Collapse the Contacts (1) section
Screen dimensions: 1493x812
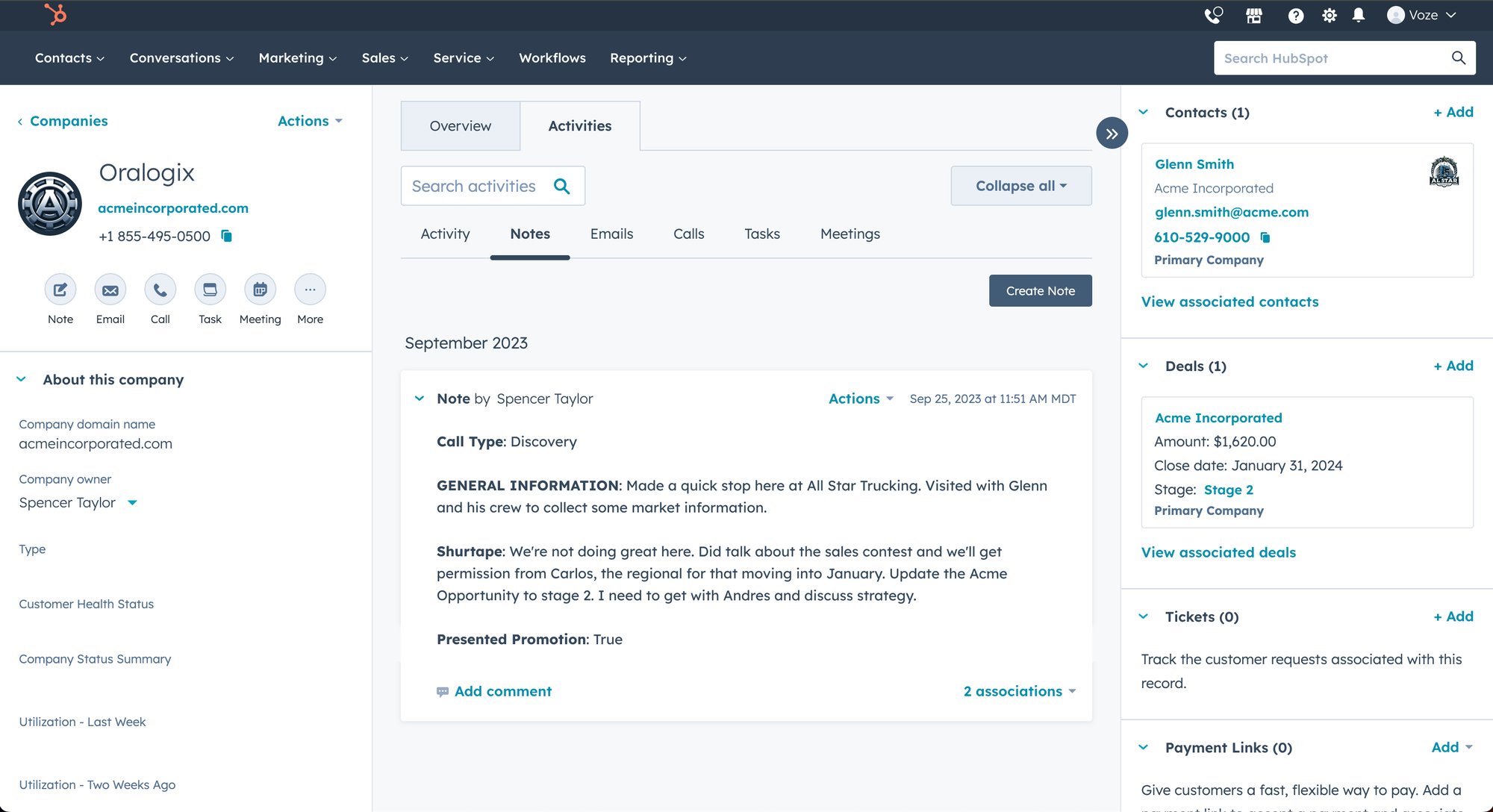coord(1144,112)
